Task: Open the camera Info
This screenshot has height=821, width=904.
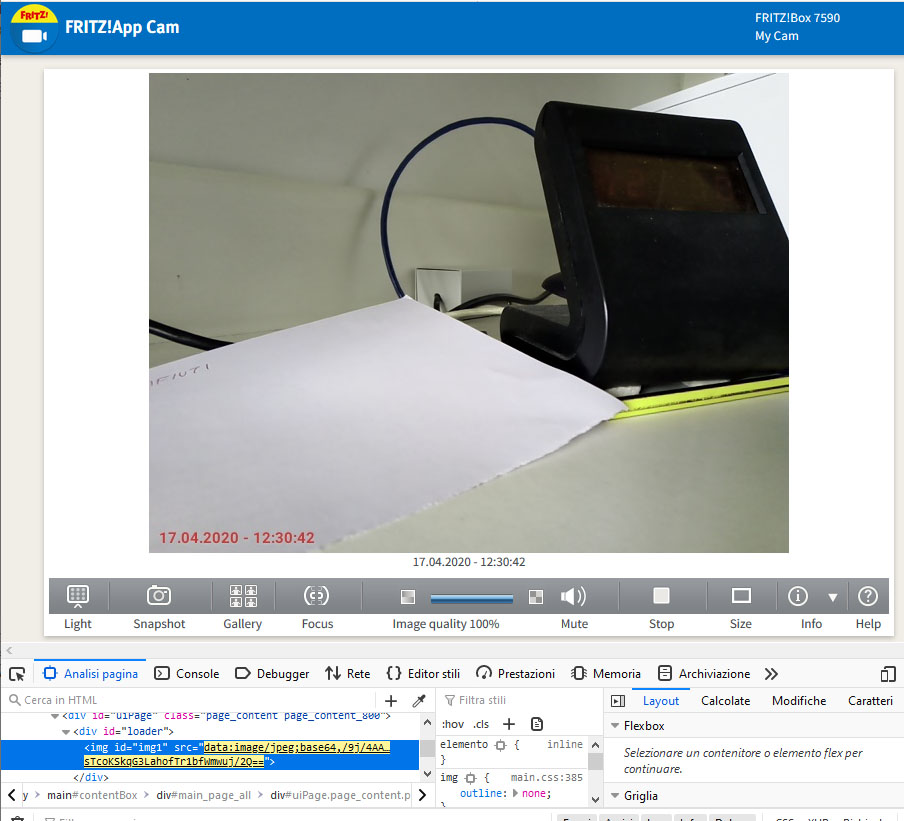Action: (798, 596)
